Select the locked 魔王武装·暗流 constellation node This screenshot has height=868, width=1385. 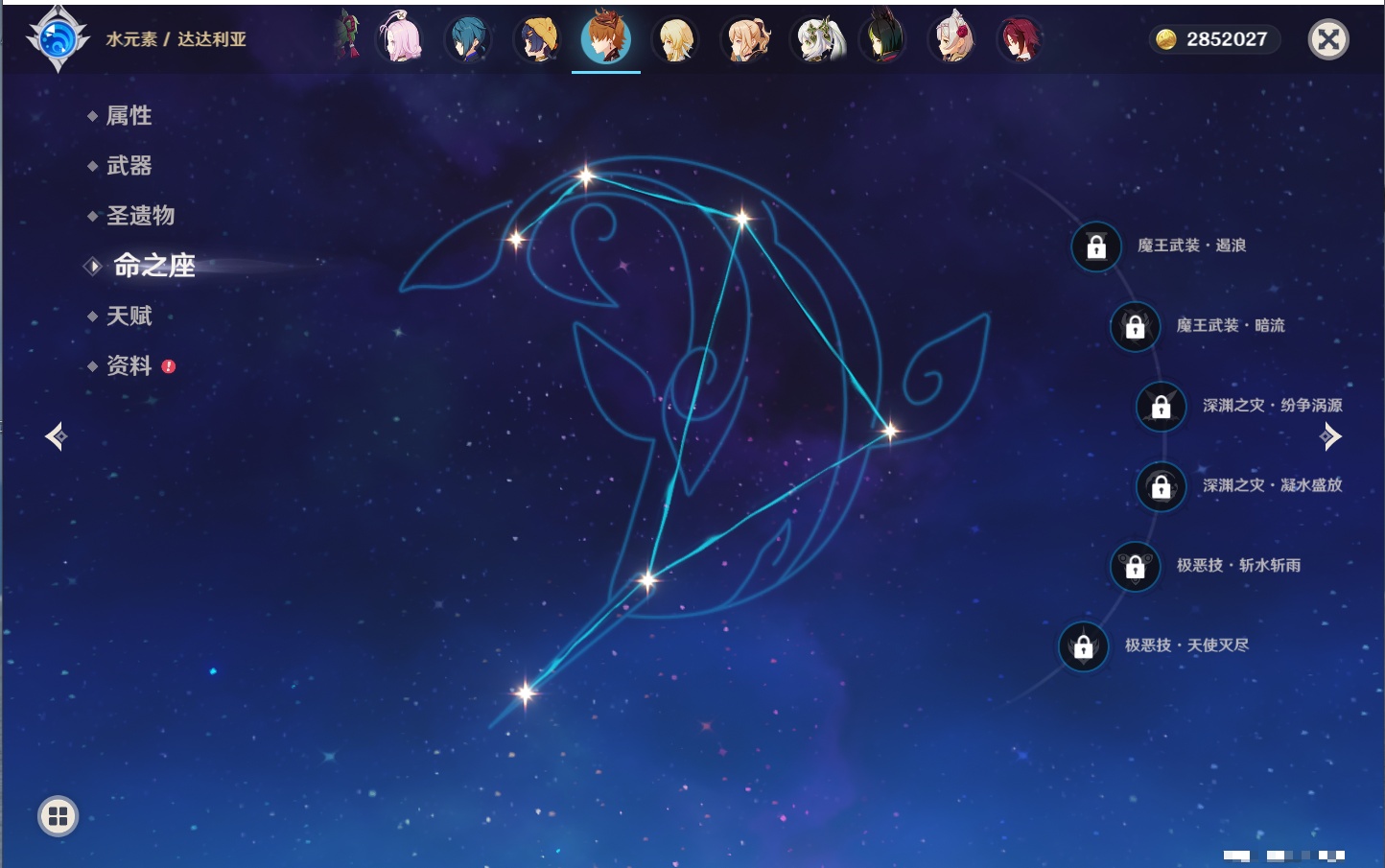(x=1135, y=326)
